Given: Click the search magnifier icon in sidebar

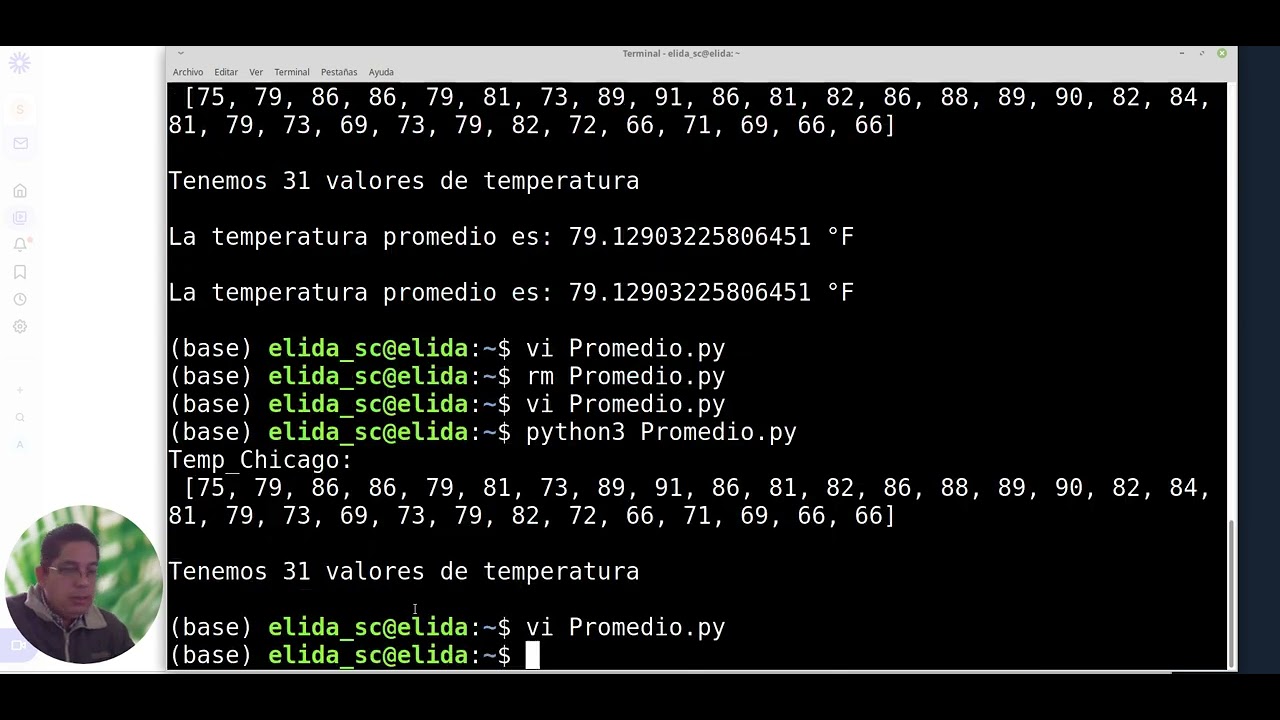Looking at the screenshot, I should (20, 417).
